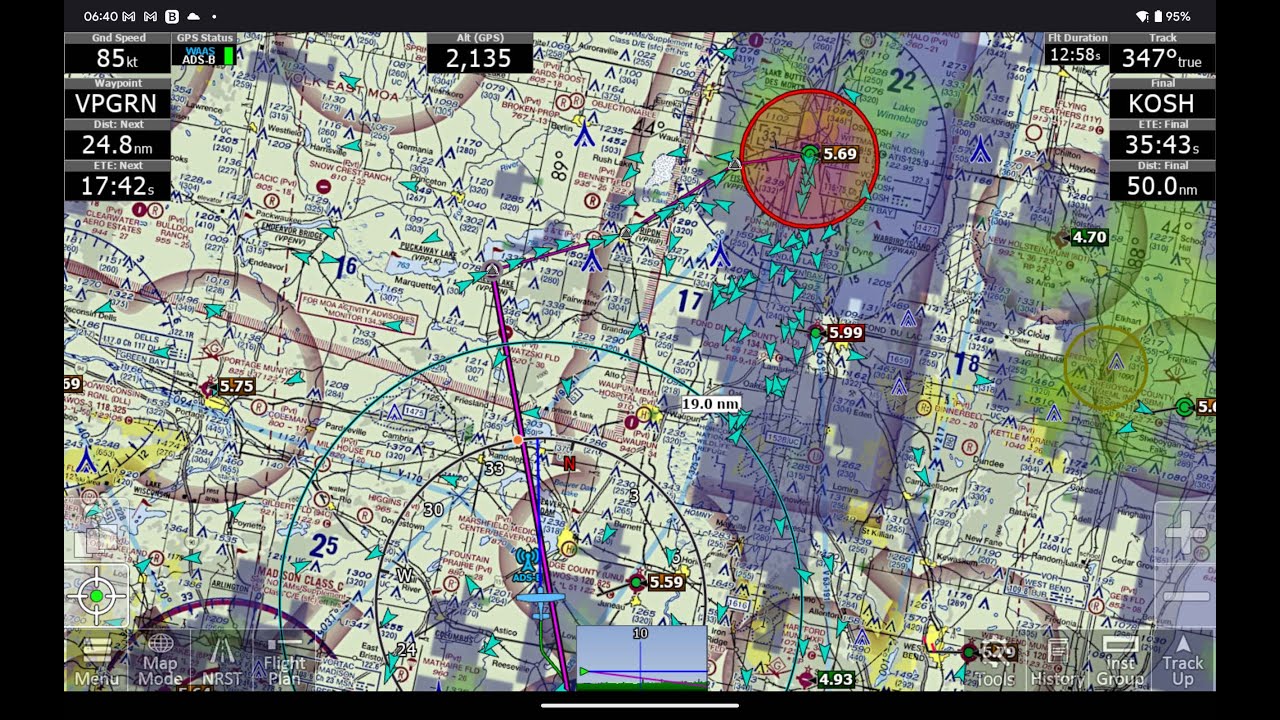Zoom out with the minus button
This screenshot has width=1280, height=720.
[x=1185, y=596]
